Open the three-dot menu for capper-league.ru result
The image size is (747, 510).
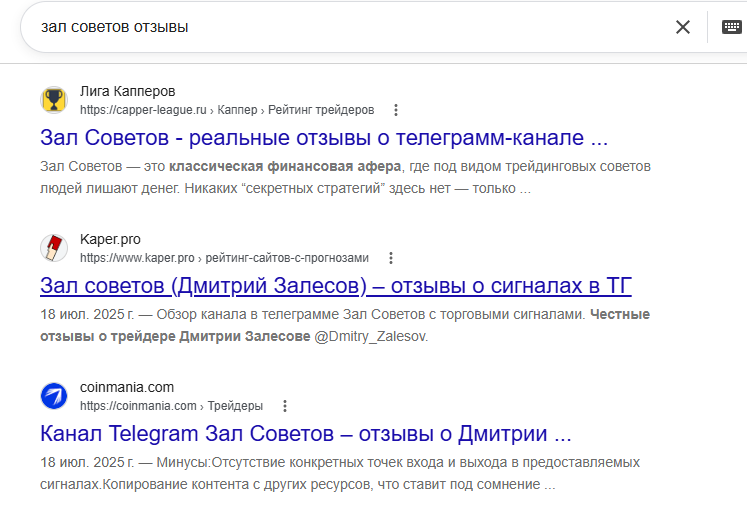point(395,110)
